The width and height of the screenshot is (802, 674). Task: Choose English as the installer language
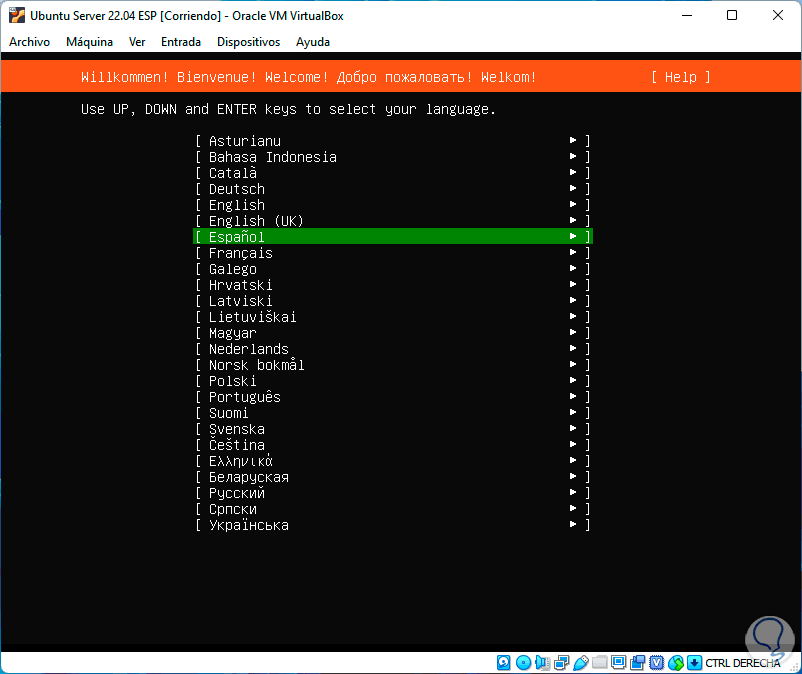pyautogui.click(x=393, y=205)
